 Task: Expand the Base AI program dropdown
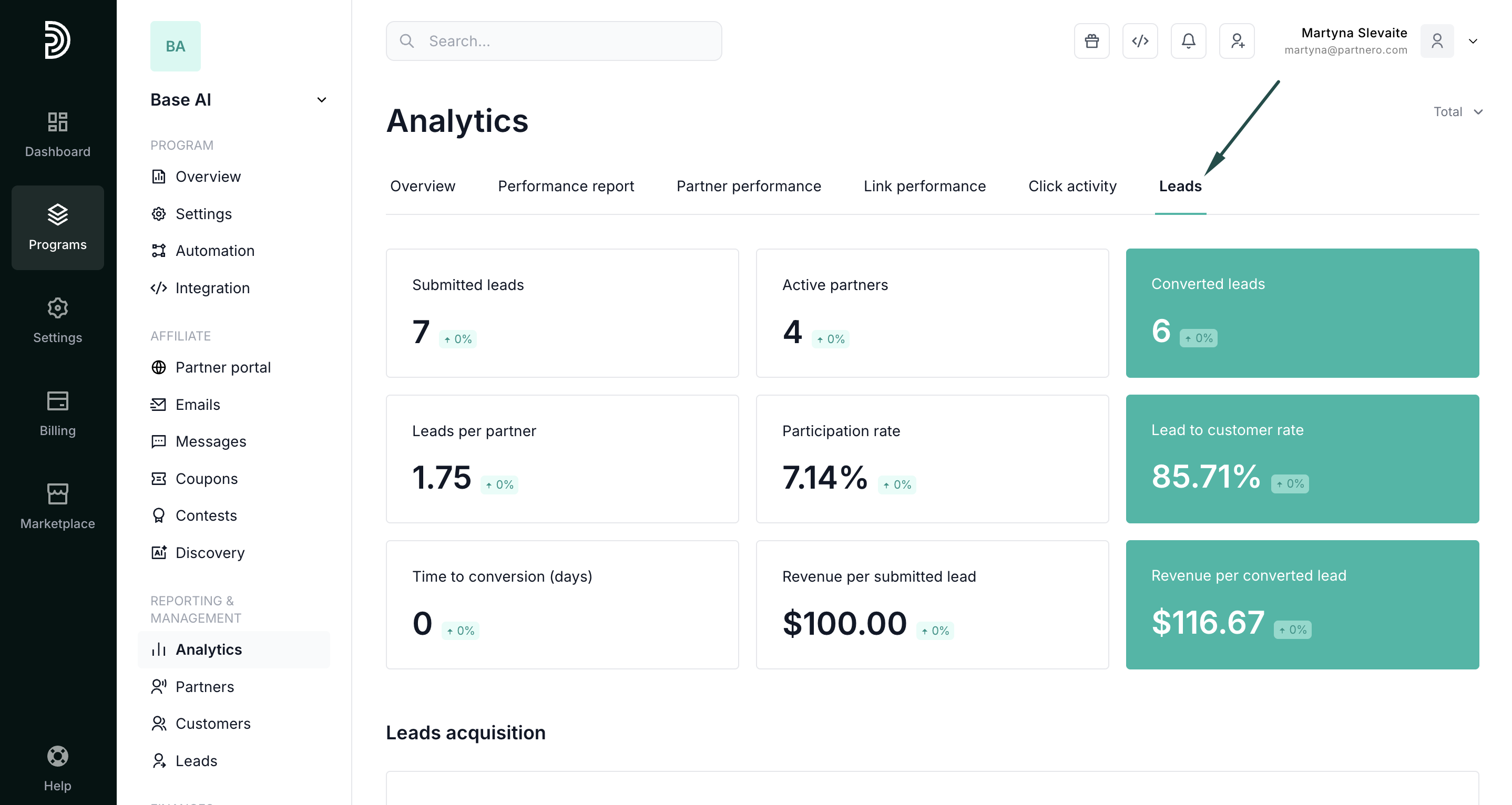(321, 100)
